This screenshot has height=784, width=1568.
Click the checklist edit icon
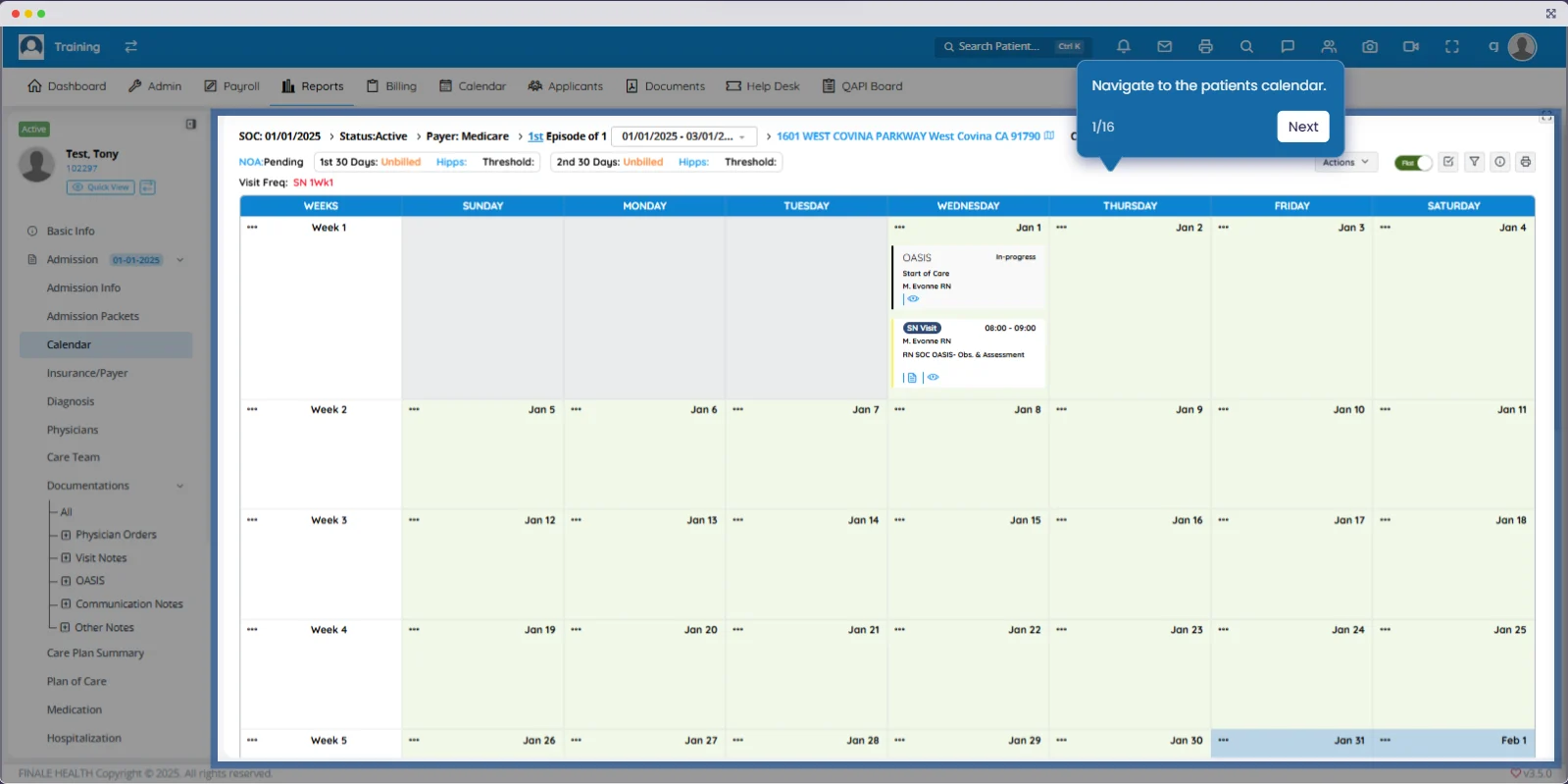pyautogui.click(x=1448, y=162)
